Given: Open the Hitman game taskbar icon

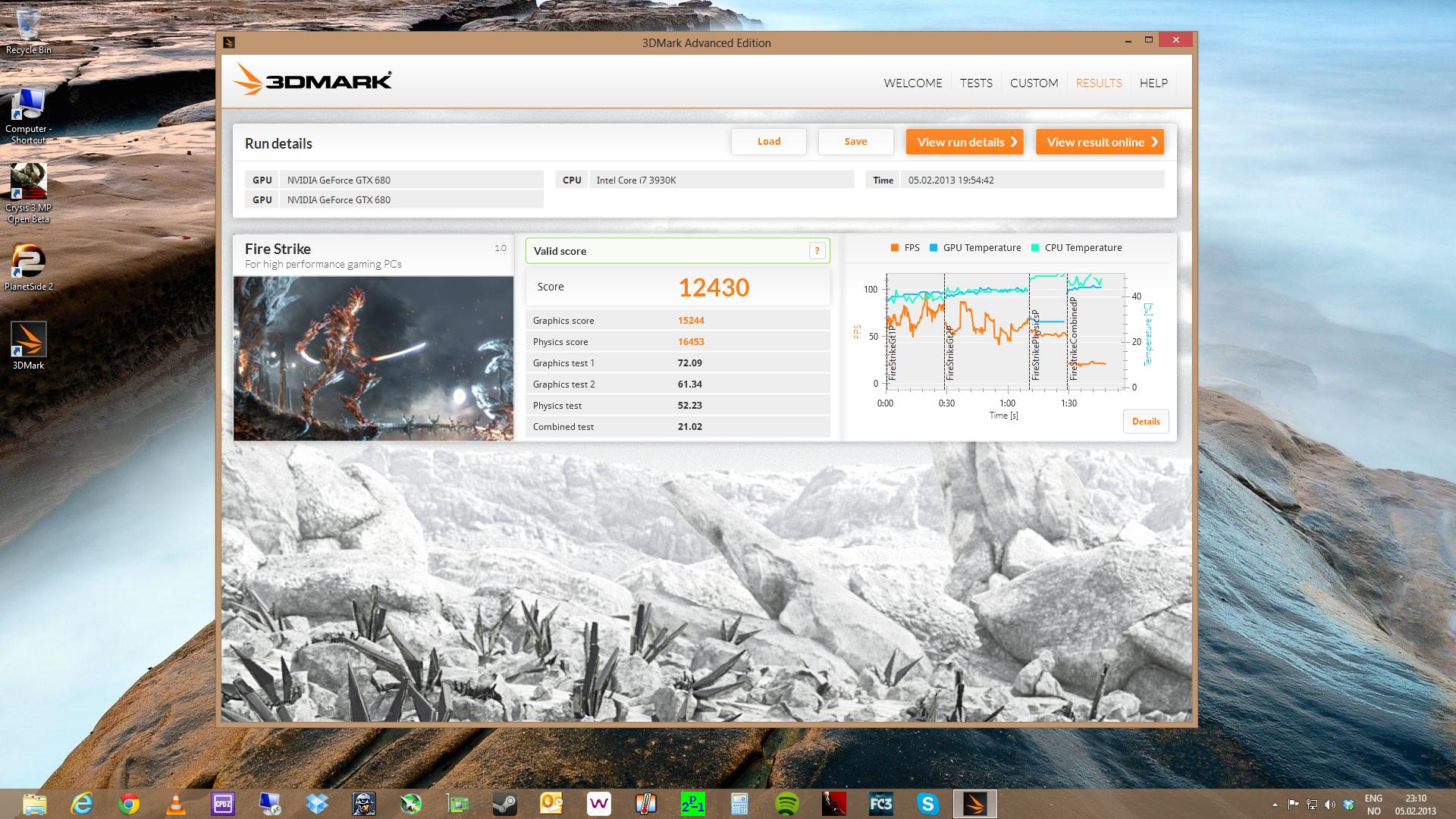Looking at the screenshot, I should 834,804.
